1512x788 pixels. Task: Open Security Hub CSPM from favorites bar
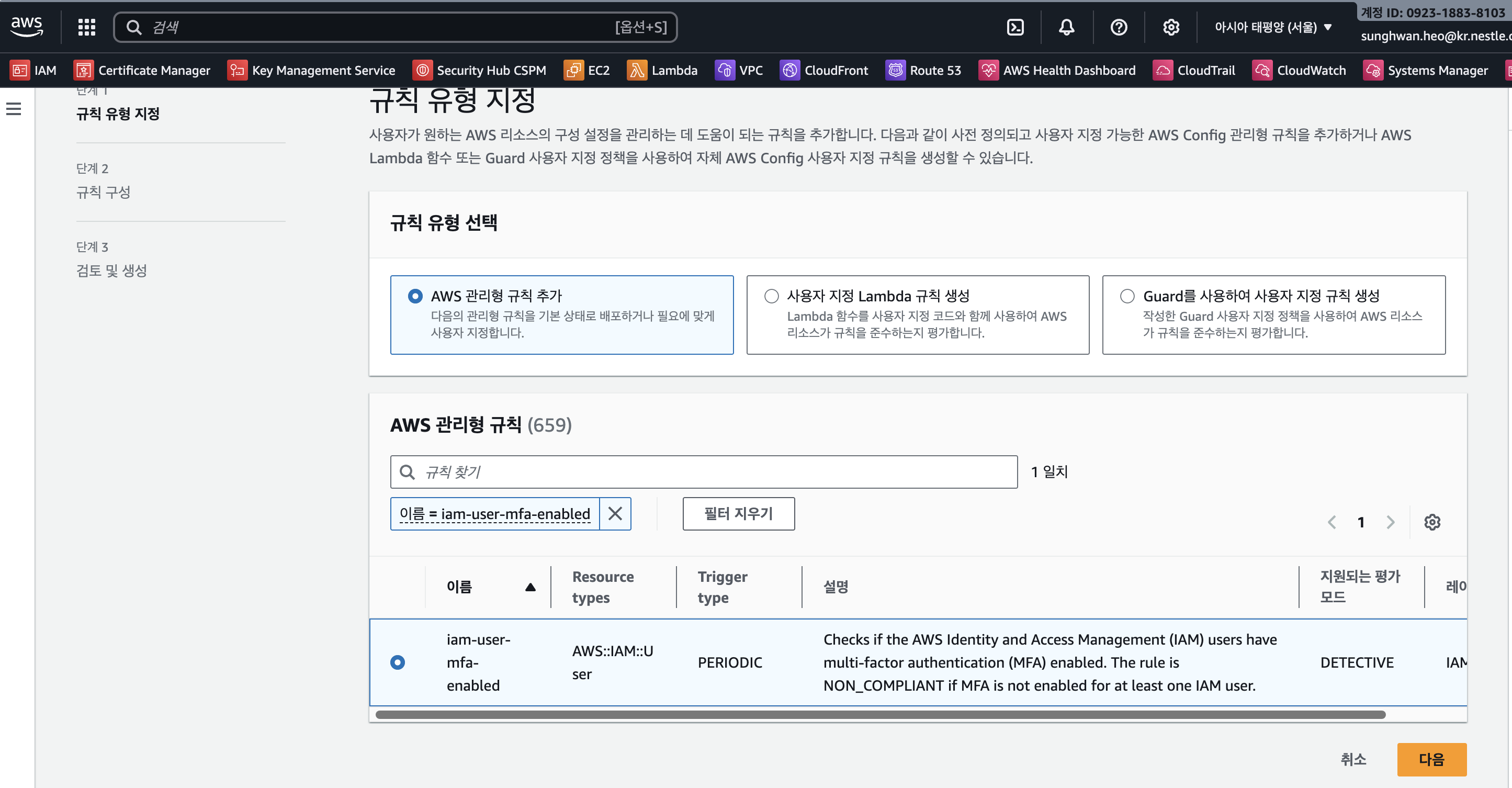coord(480,71)
